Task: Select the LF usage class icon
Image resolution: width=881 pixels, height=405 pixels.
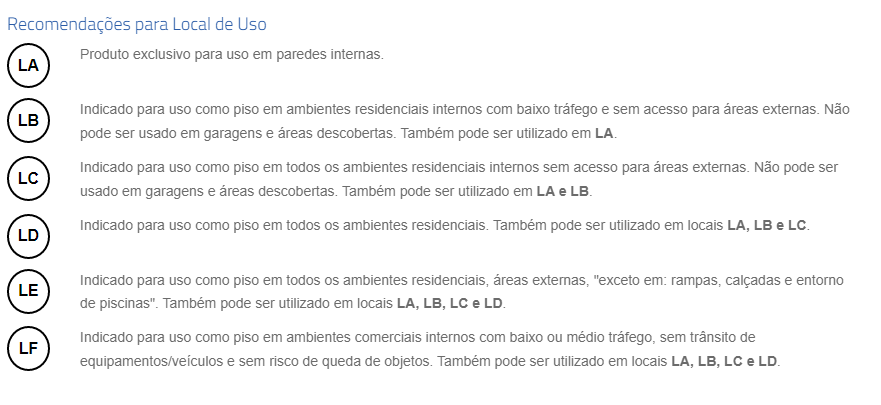Action: pos(28,348)
